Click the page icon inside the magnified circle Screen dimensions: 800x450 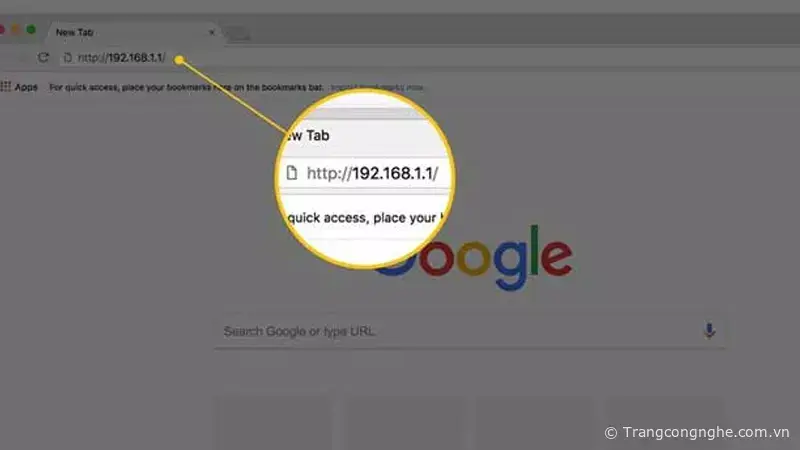[292, 172]
